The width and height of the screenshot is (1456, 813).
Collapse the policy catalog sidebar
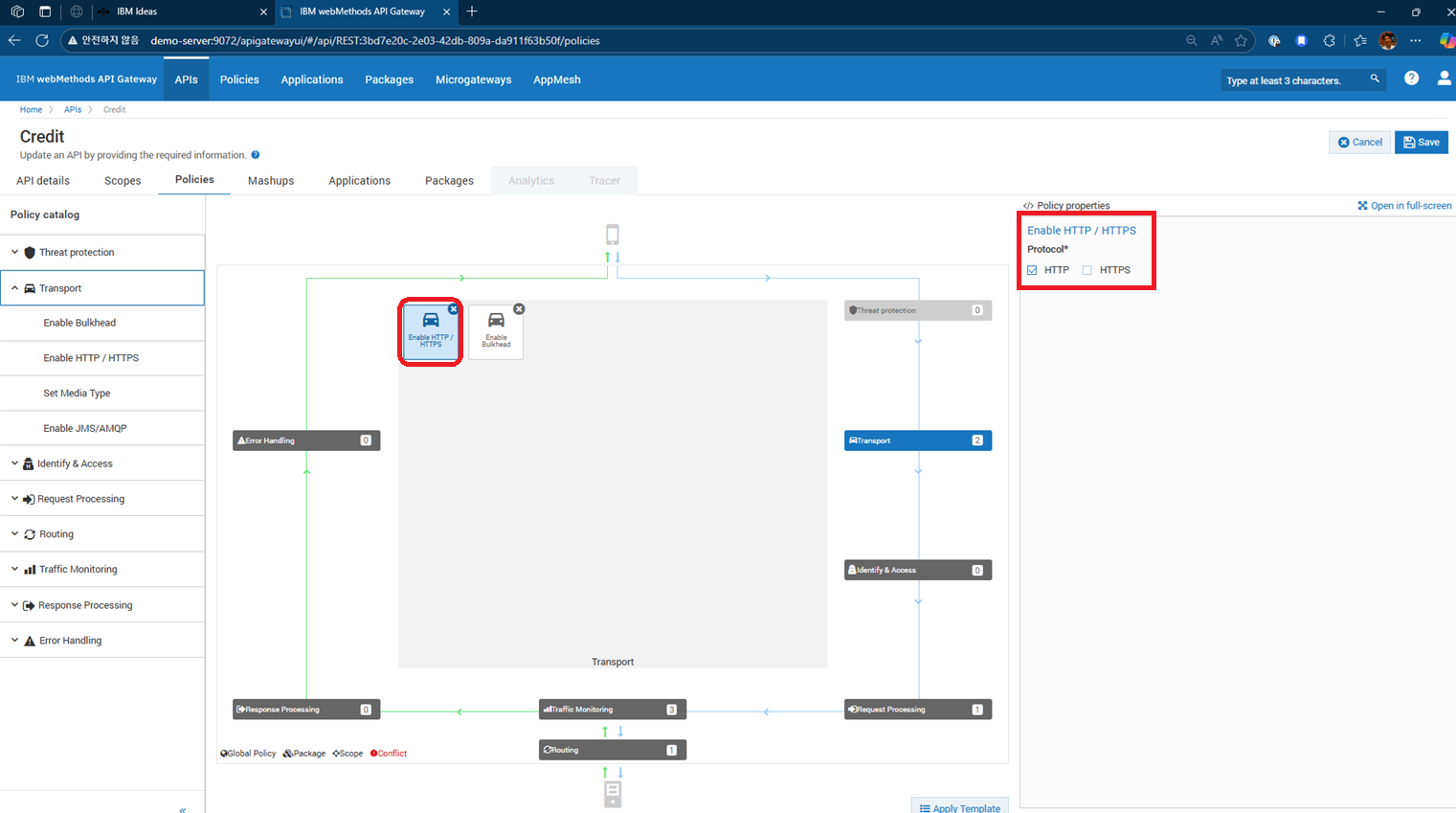pyautogui.click(x=183, y=809)
